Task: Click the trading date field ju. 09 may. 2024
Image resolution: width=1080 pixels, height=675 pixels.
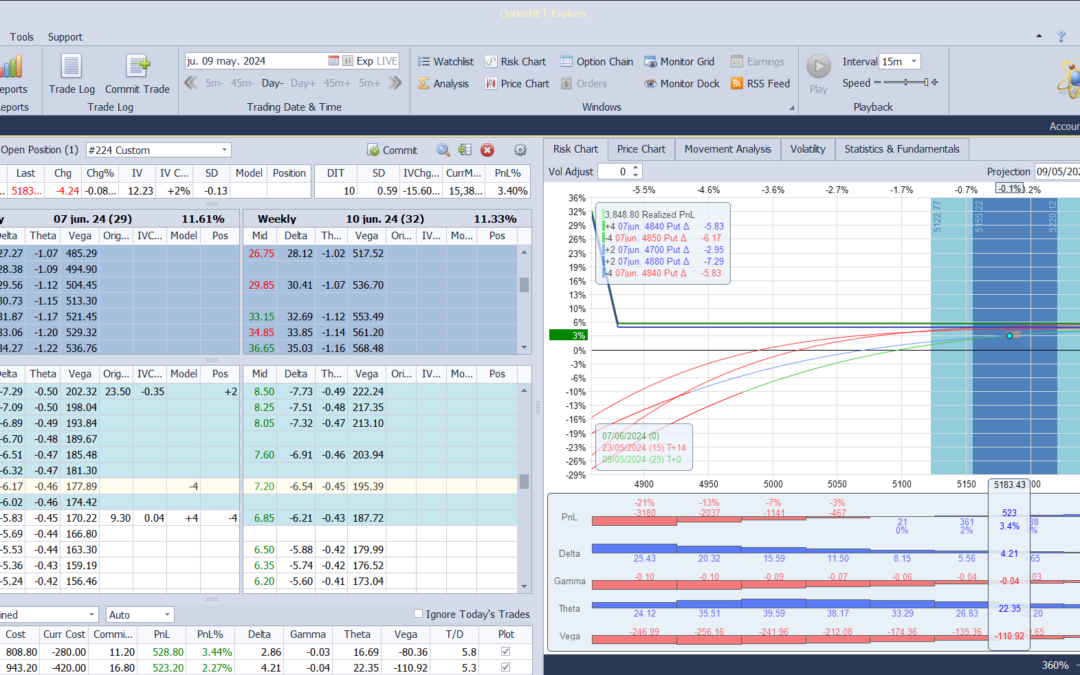Action: 256,61
